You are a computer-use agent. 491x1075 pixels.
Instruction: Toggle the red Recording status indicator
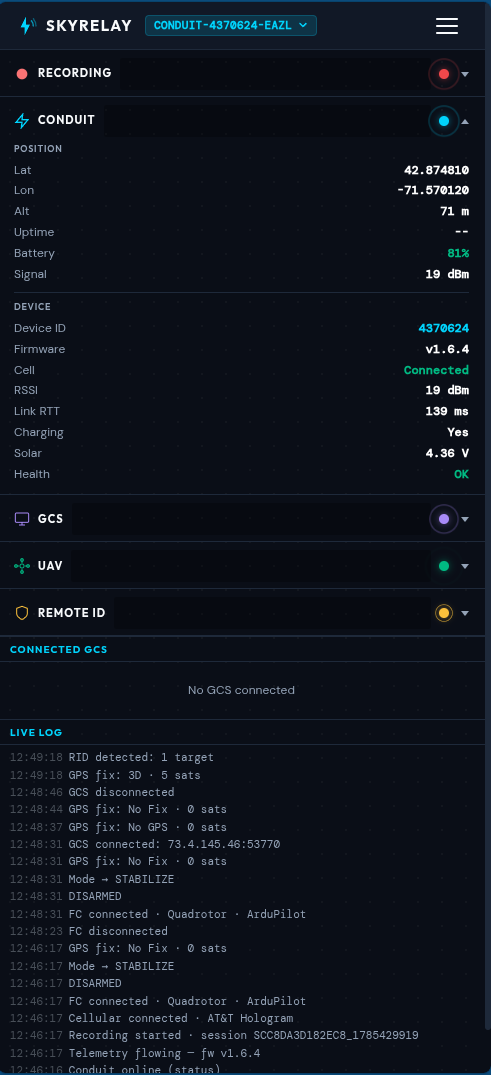[x=444, y=74]
